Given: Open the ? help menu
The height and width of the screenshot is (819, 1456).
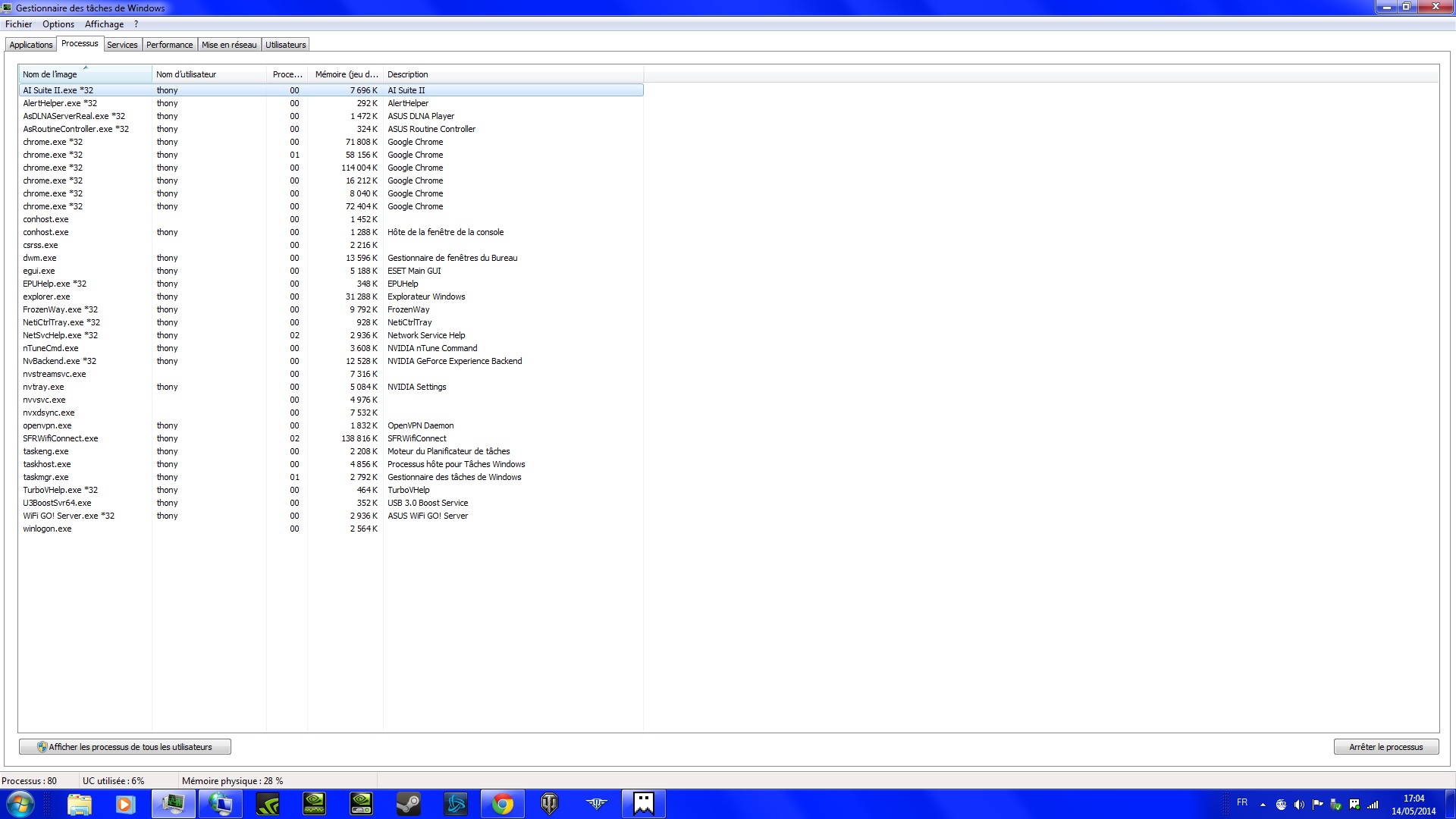Looking at the screenshot, I should tap(136, 24).
